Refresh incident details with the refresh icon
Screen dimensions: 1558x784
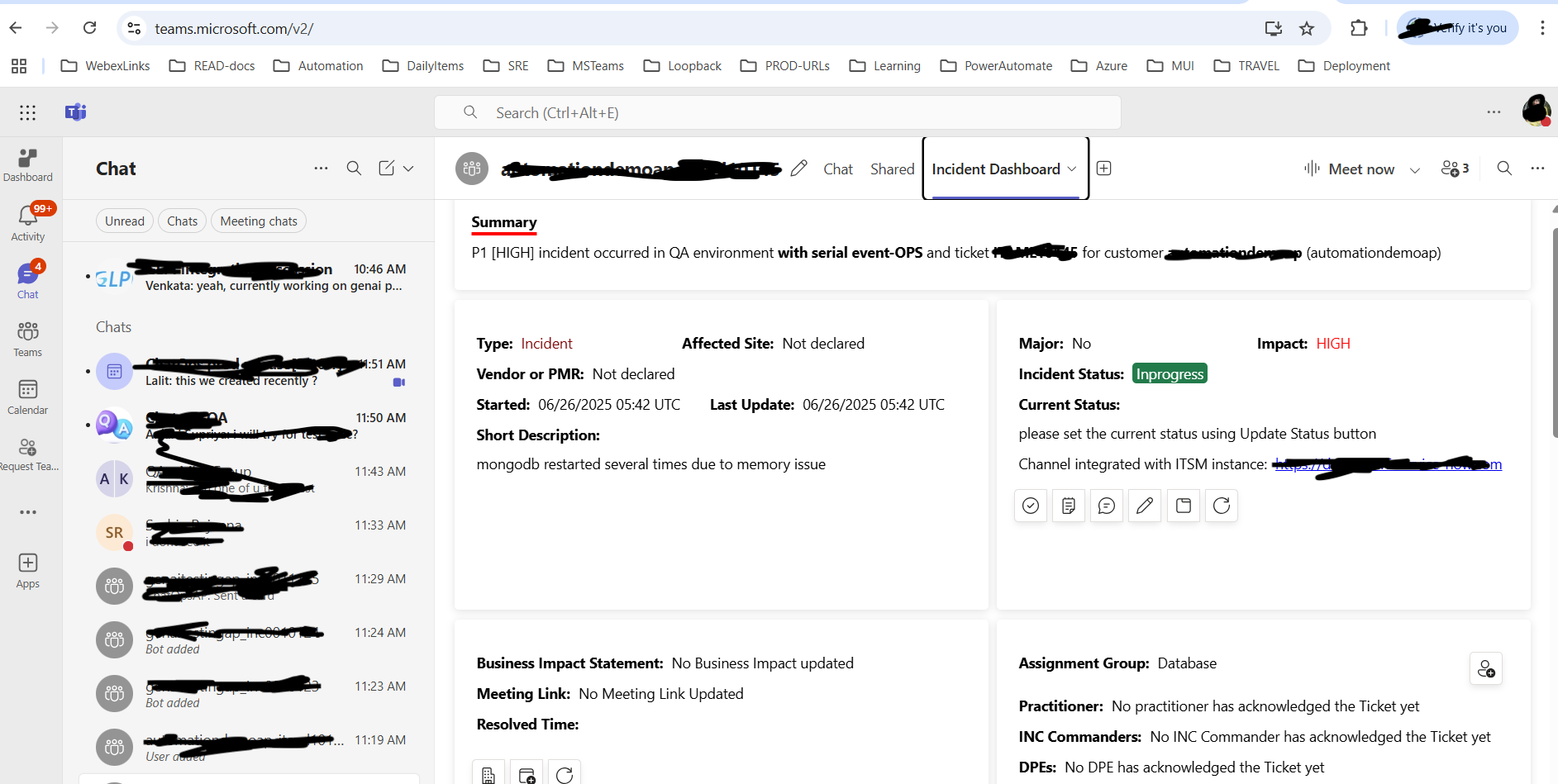point(1222,506)
